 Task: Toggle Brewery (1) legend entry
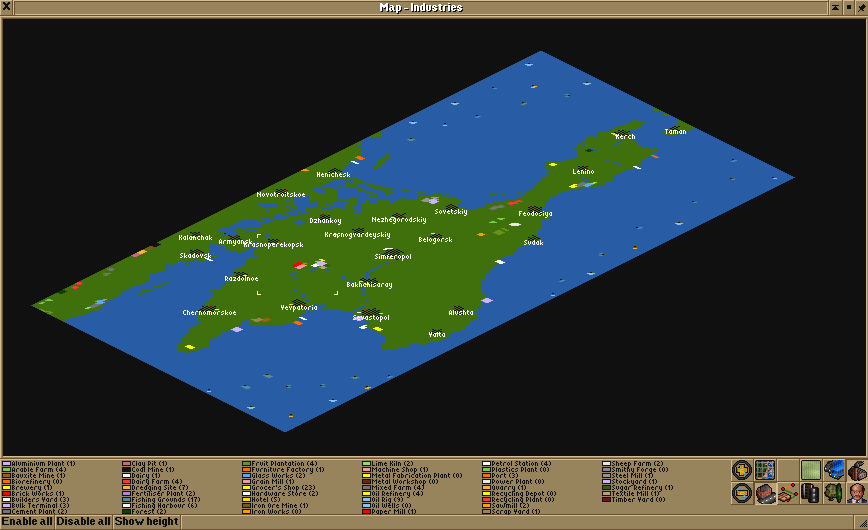[x=27, y=487]
